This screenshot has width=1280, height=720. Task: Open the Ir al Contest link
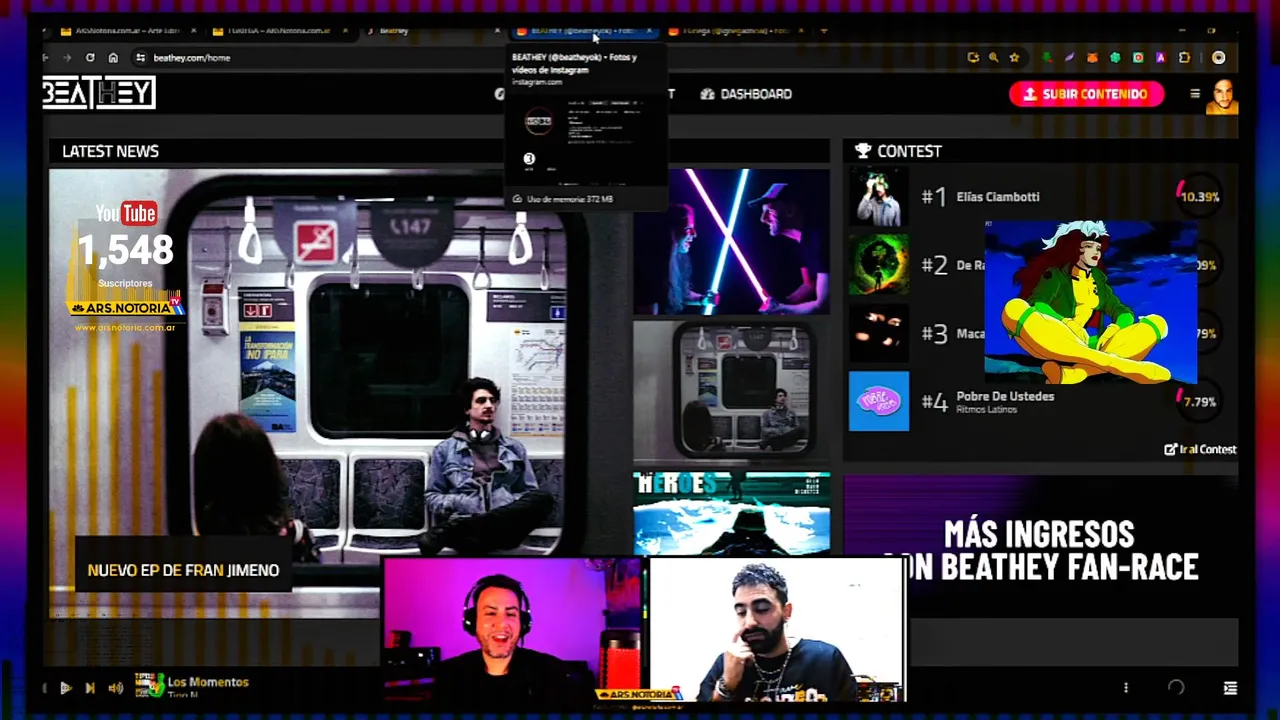coord(1200,449)
